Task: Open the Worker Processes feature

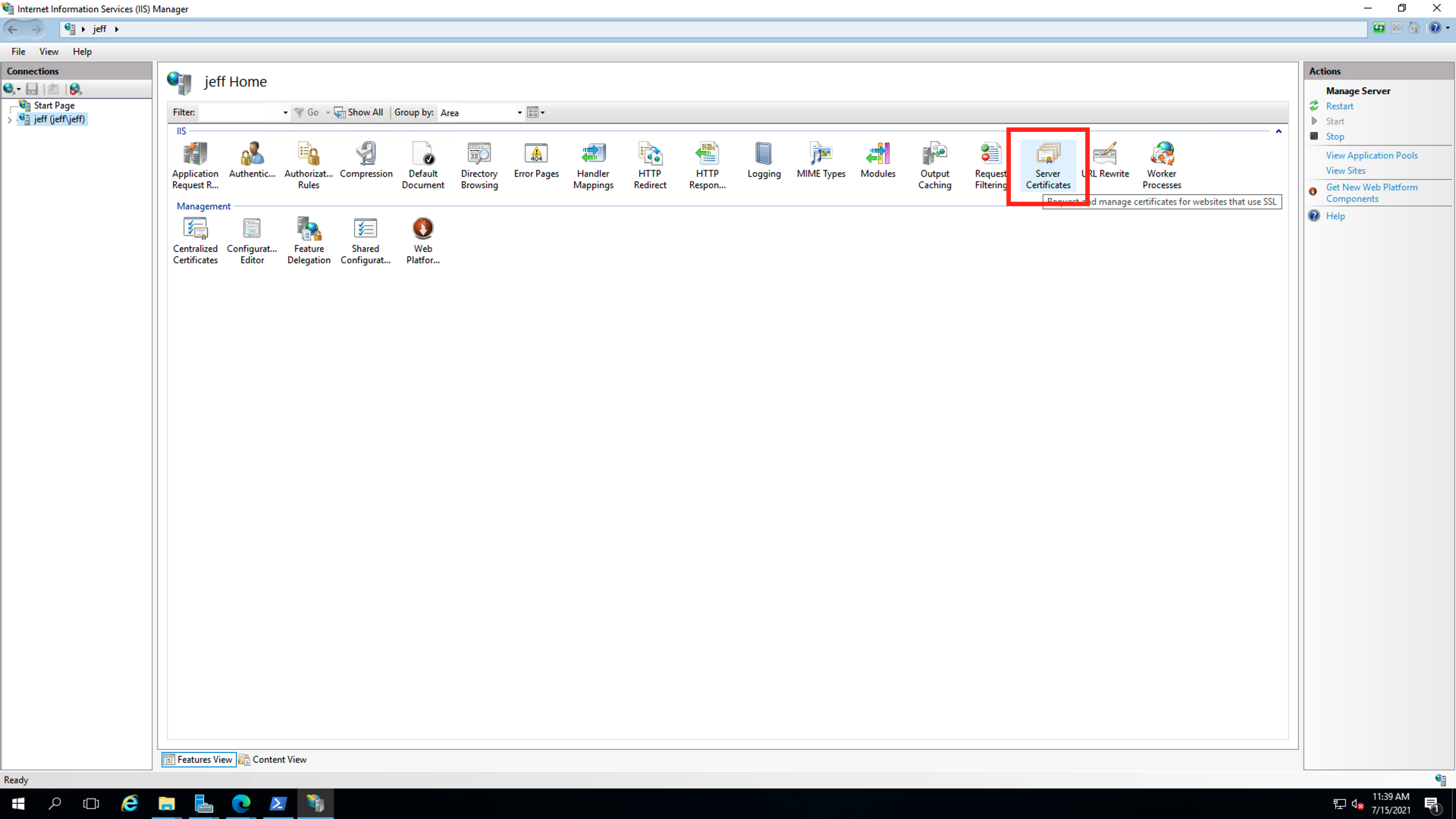Action: tap(1162, 165)
